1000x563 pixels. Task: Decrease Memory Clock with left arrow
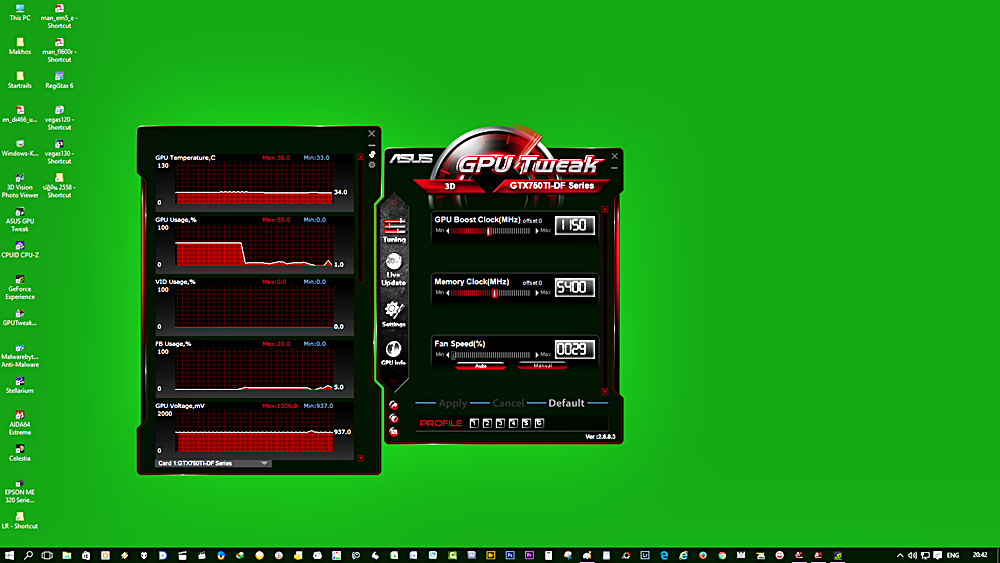pyautogui.click(x=448, y=293)
